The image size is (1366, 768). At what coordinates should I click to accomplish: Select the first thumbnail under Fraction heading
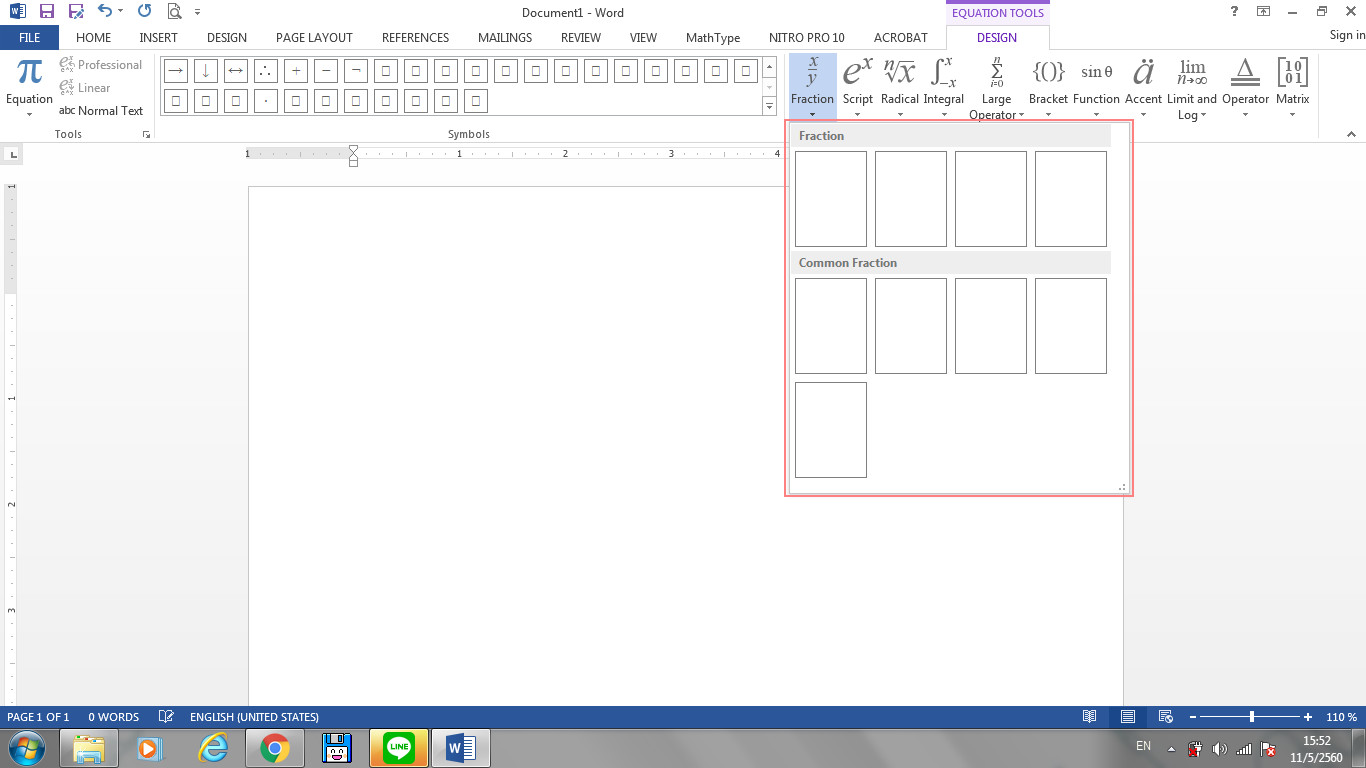pos(831,199)
